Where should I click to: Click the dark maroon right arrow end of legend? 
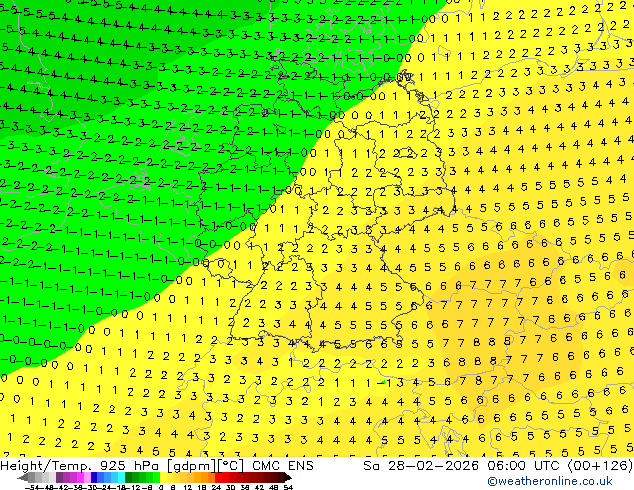tap(287, 477)
